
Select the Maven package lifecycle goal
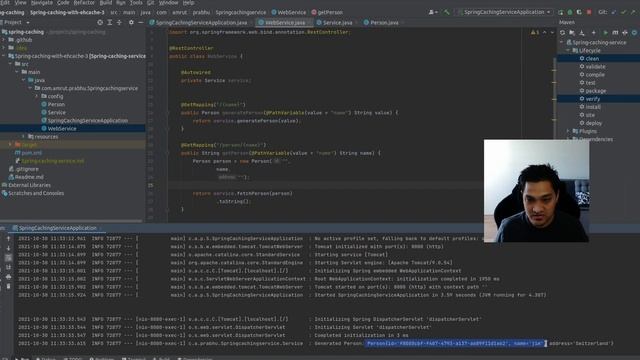(x=596, y=91)
